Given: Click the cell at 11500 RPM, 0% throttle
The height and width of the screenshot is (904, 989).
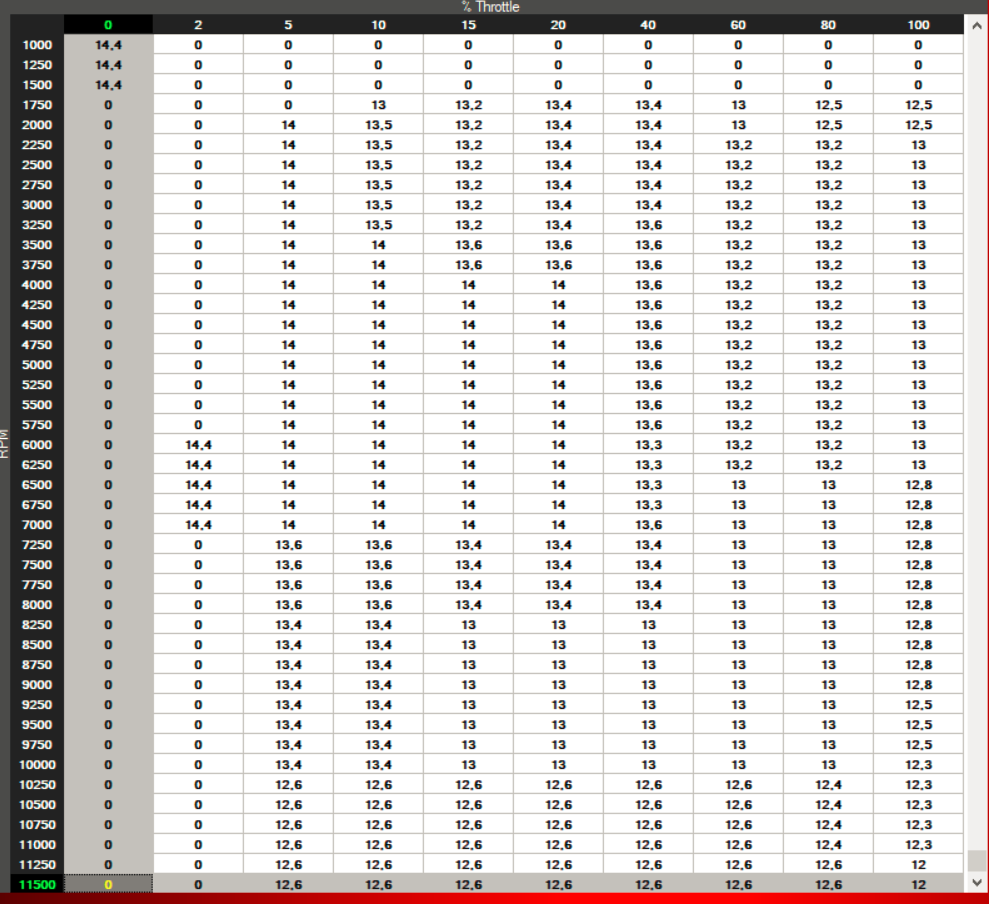Looking at the screenshot, I should pyautogui.click(x=108, y=884).
